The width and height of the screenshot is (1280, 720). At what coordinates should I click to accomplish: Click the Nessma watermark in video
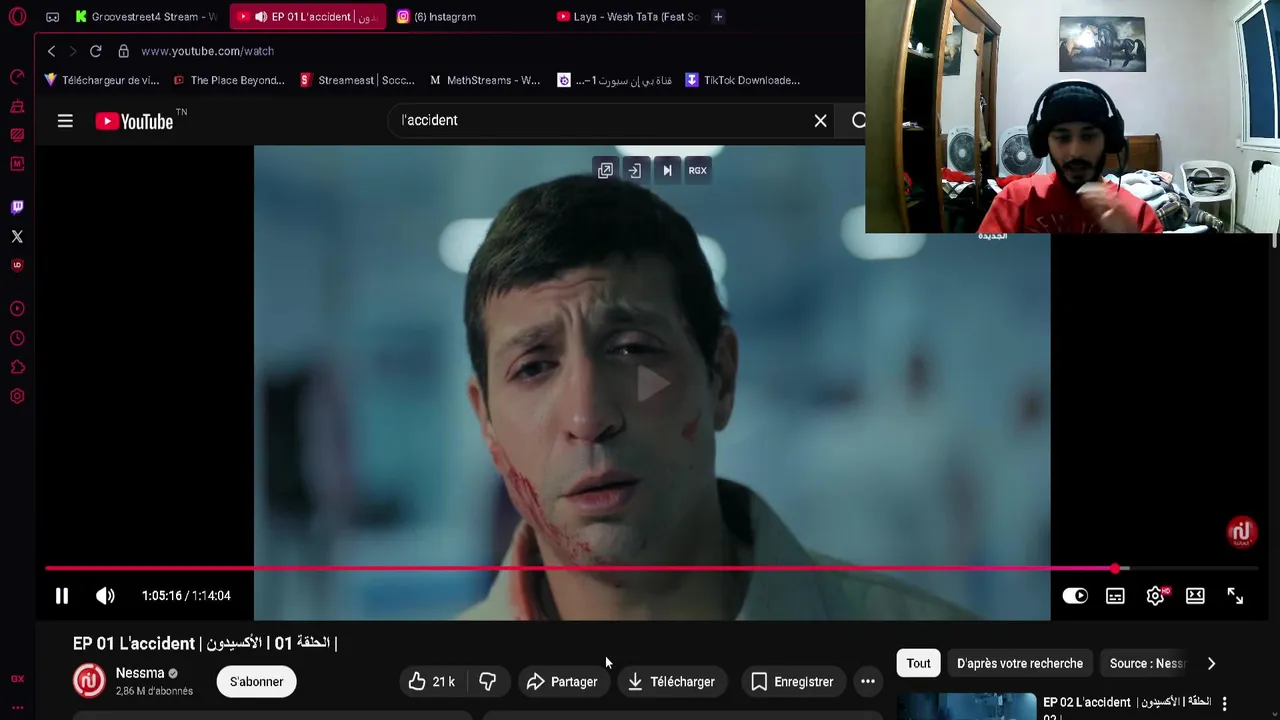[1241, 532]
